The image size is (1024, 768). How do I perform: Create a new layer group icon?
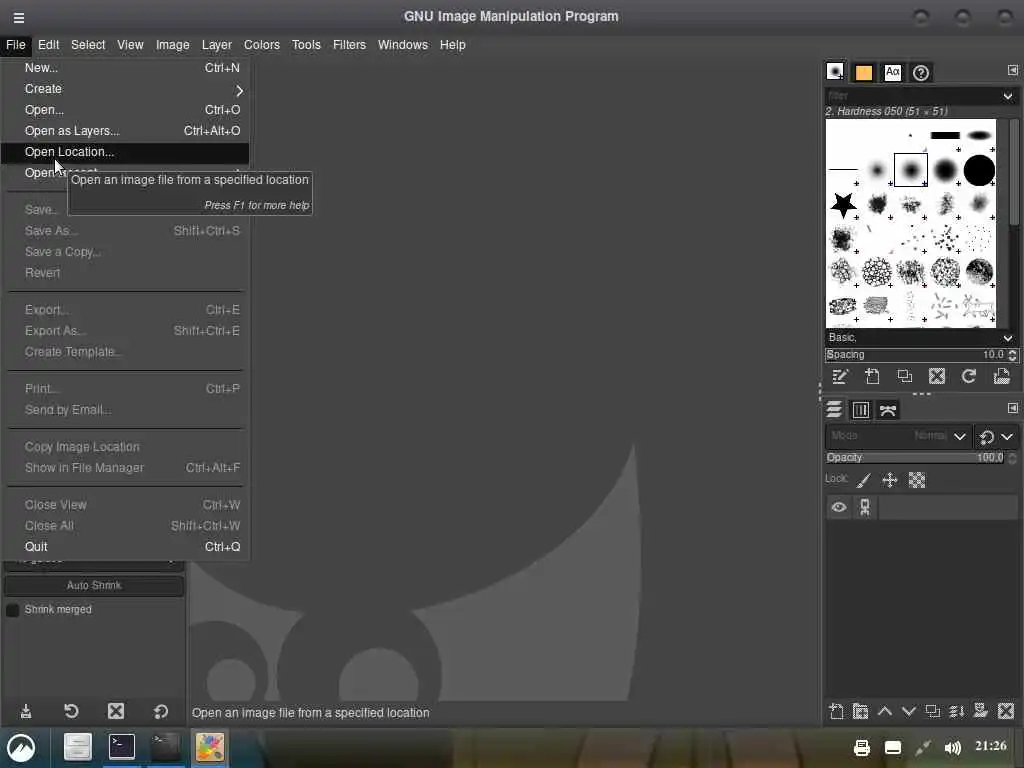point(860,711)
